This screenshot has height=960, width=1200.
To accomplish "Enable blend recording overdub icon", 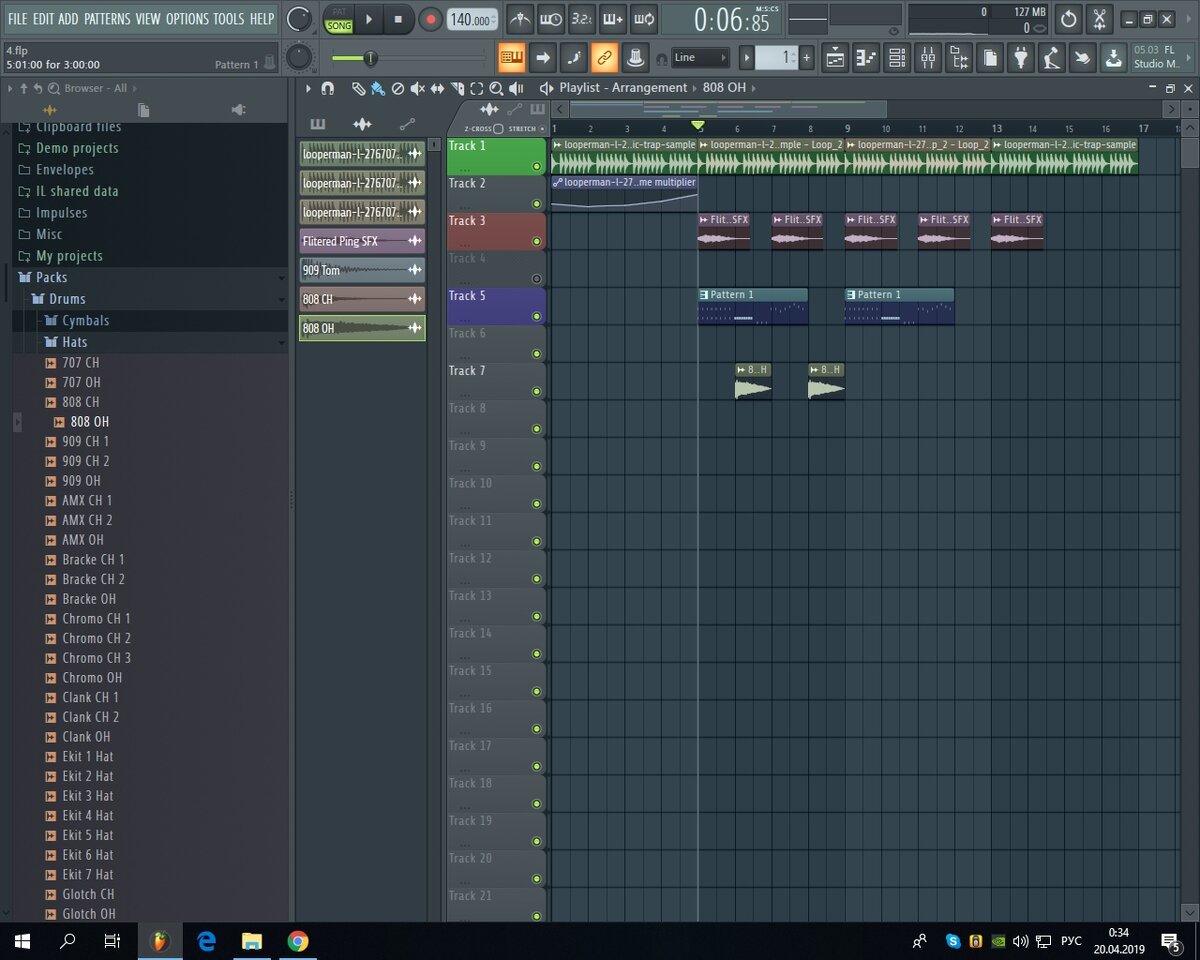I will pos(613,18).
